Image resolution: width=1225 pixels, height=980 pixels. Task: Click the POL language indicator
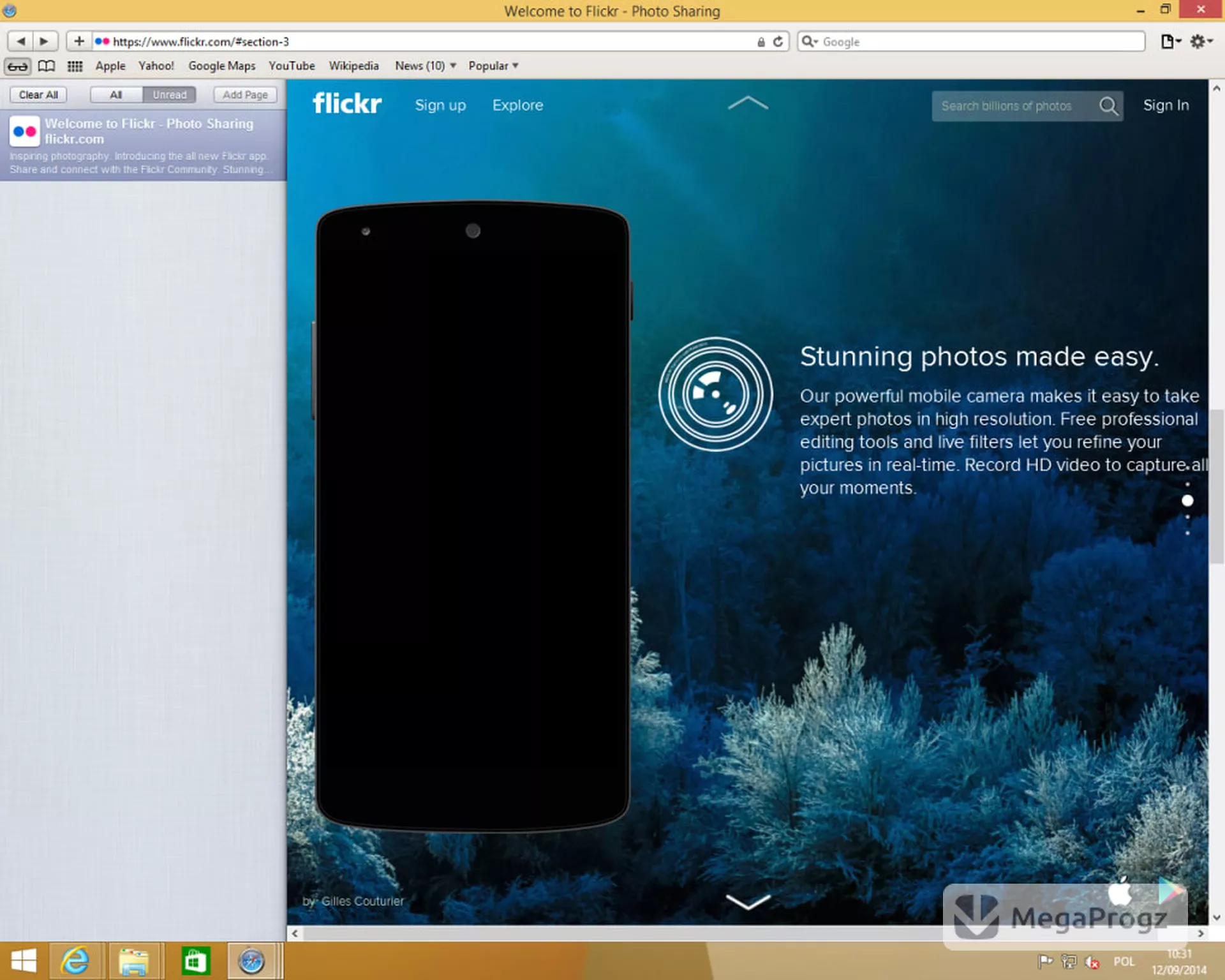[x=1124, y=961]
